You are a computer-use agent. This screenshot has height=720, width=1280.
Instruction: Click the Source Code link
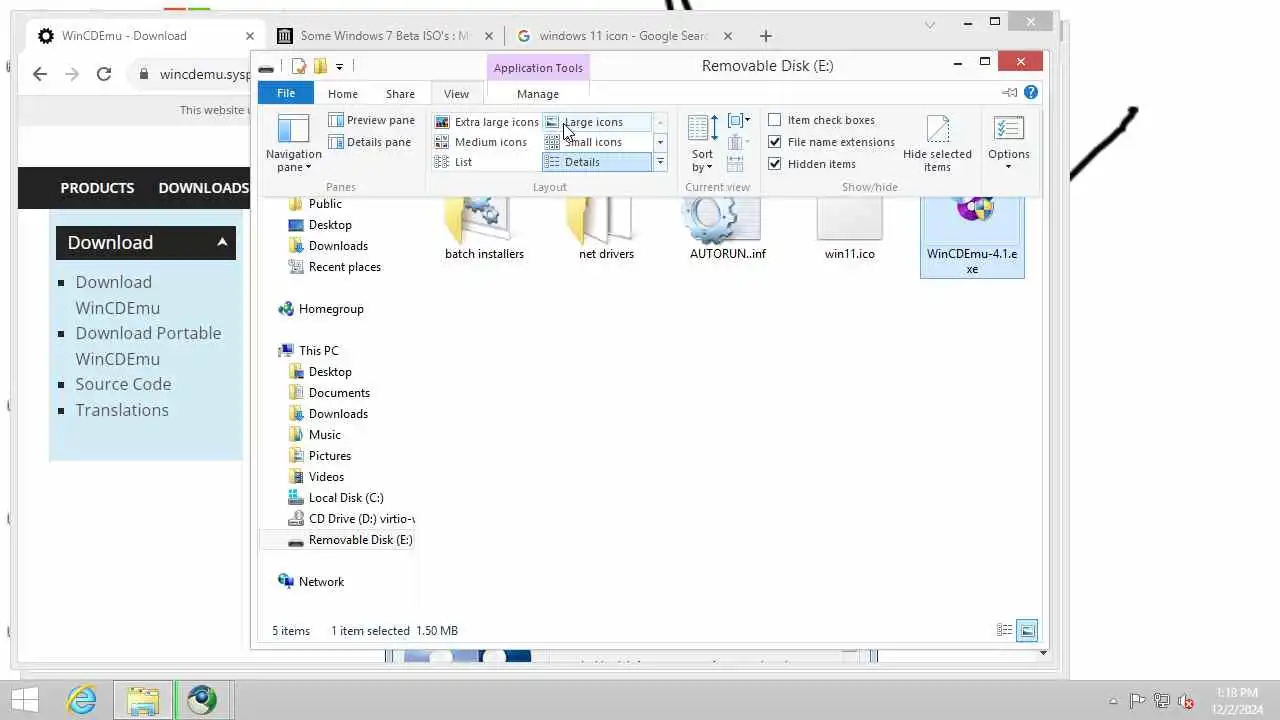123,384
